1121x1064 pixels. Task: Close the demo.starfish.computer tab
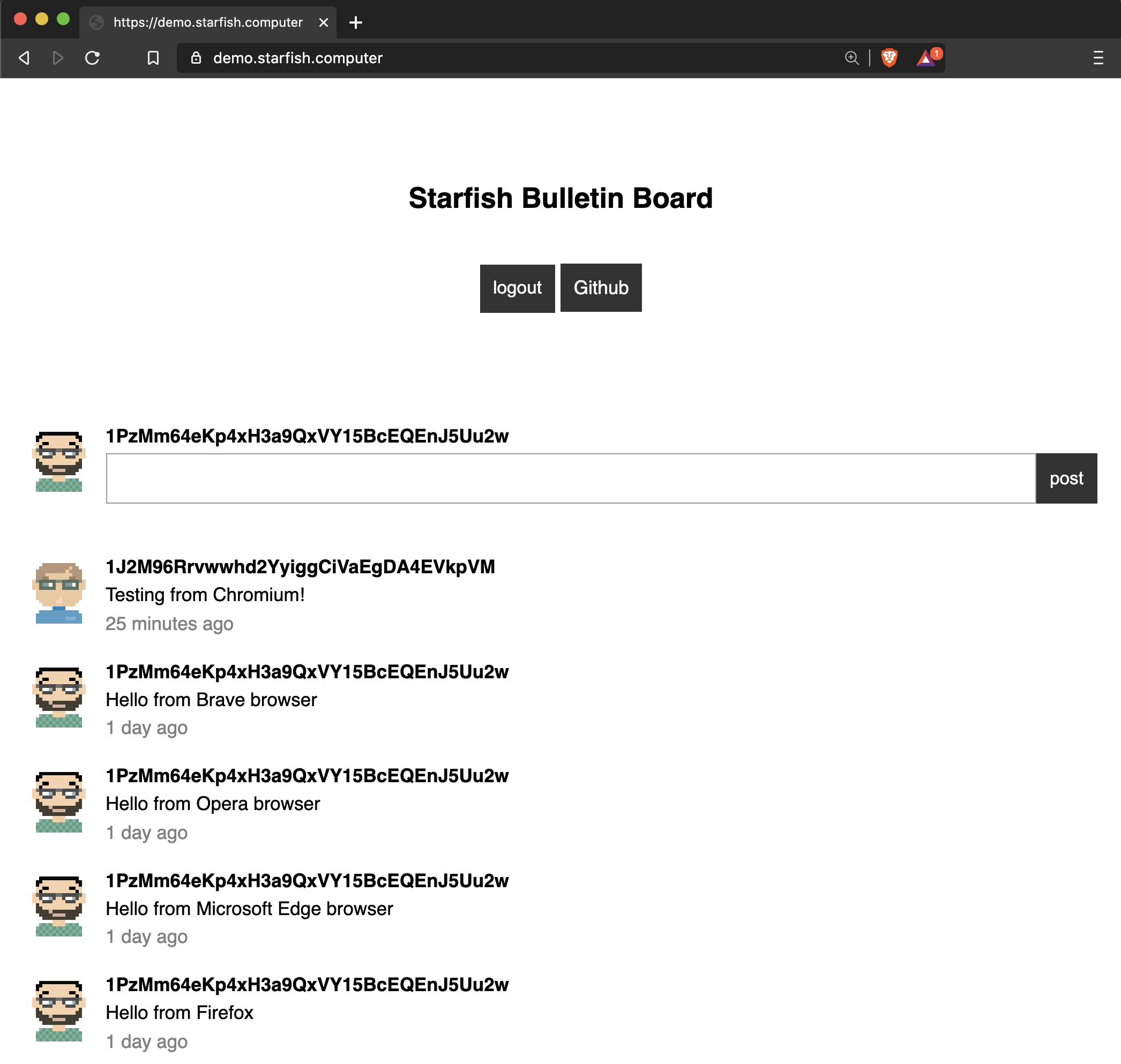click(x=323, y=23)
